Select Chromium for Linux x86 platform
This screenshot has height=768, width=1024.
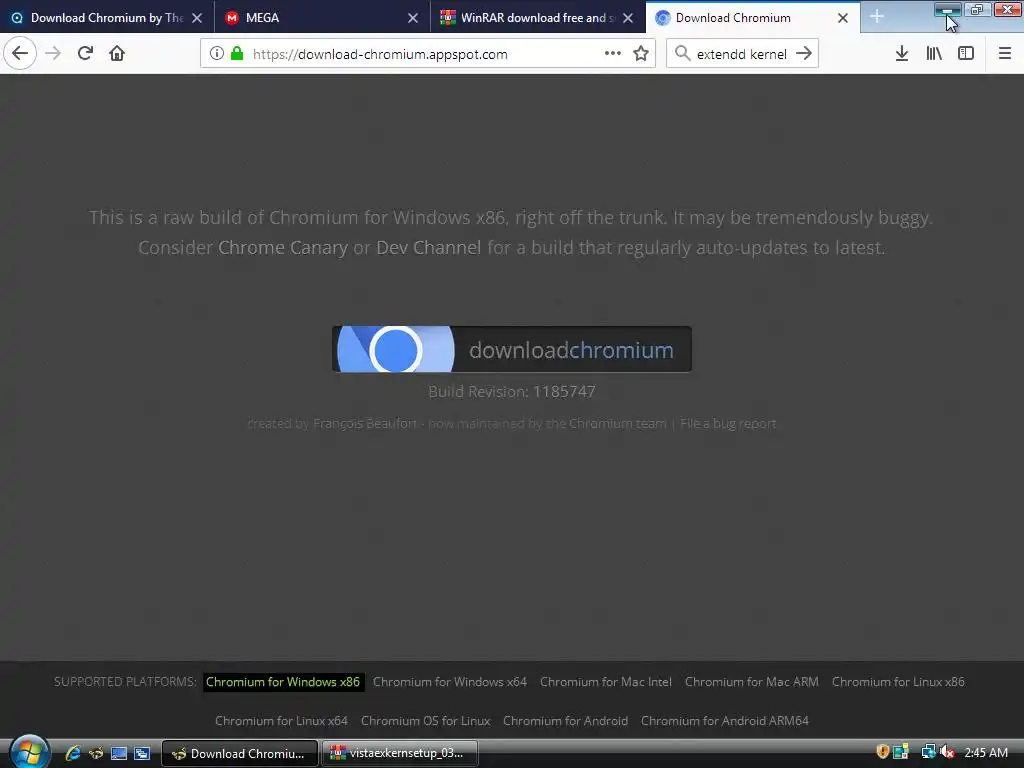pyautogui.click(x=898, y=682)
